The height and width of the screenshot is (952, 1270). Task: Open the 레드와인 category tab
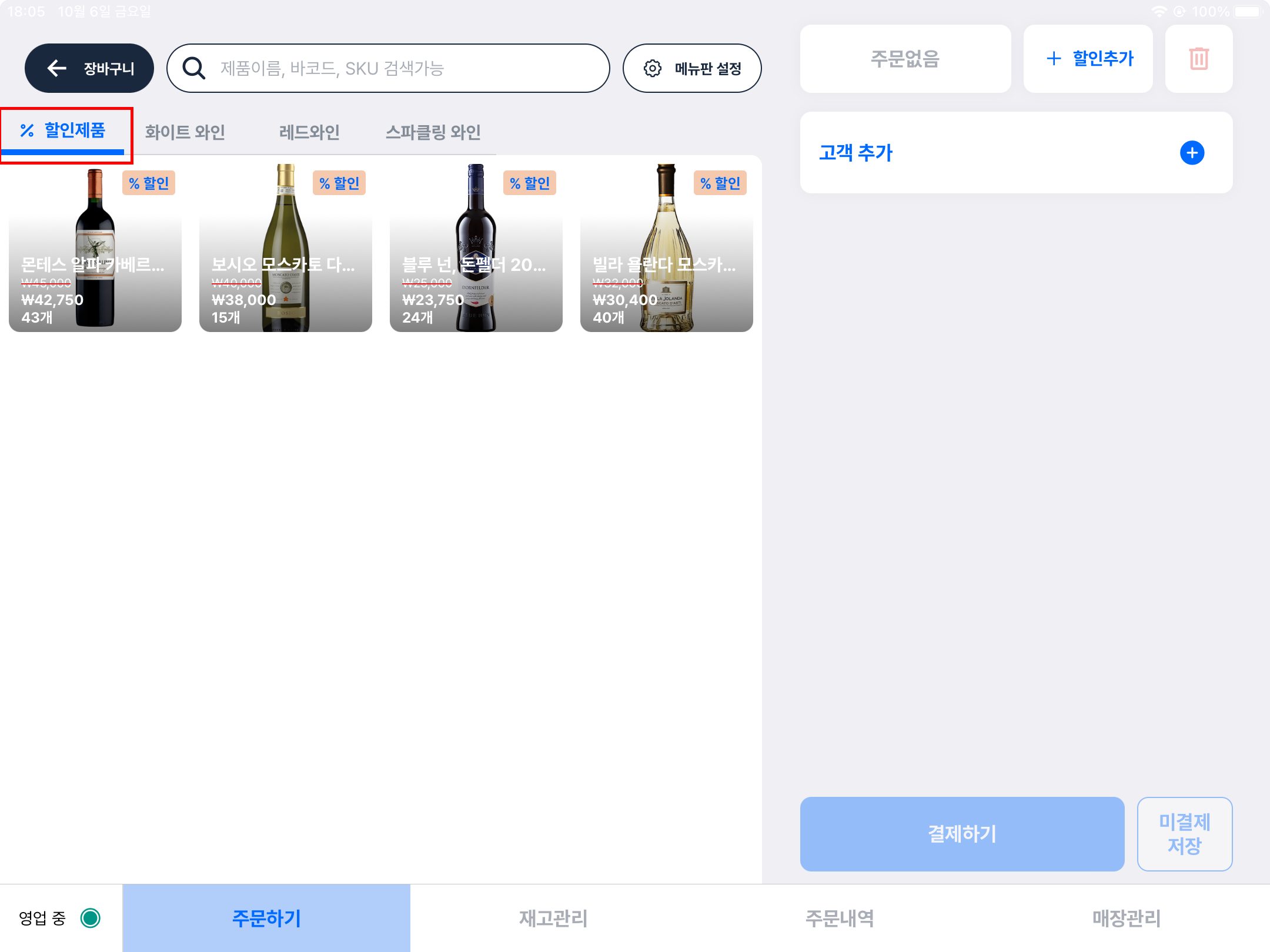tap(309, 132)
